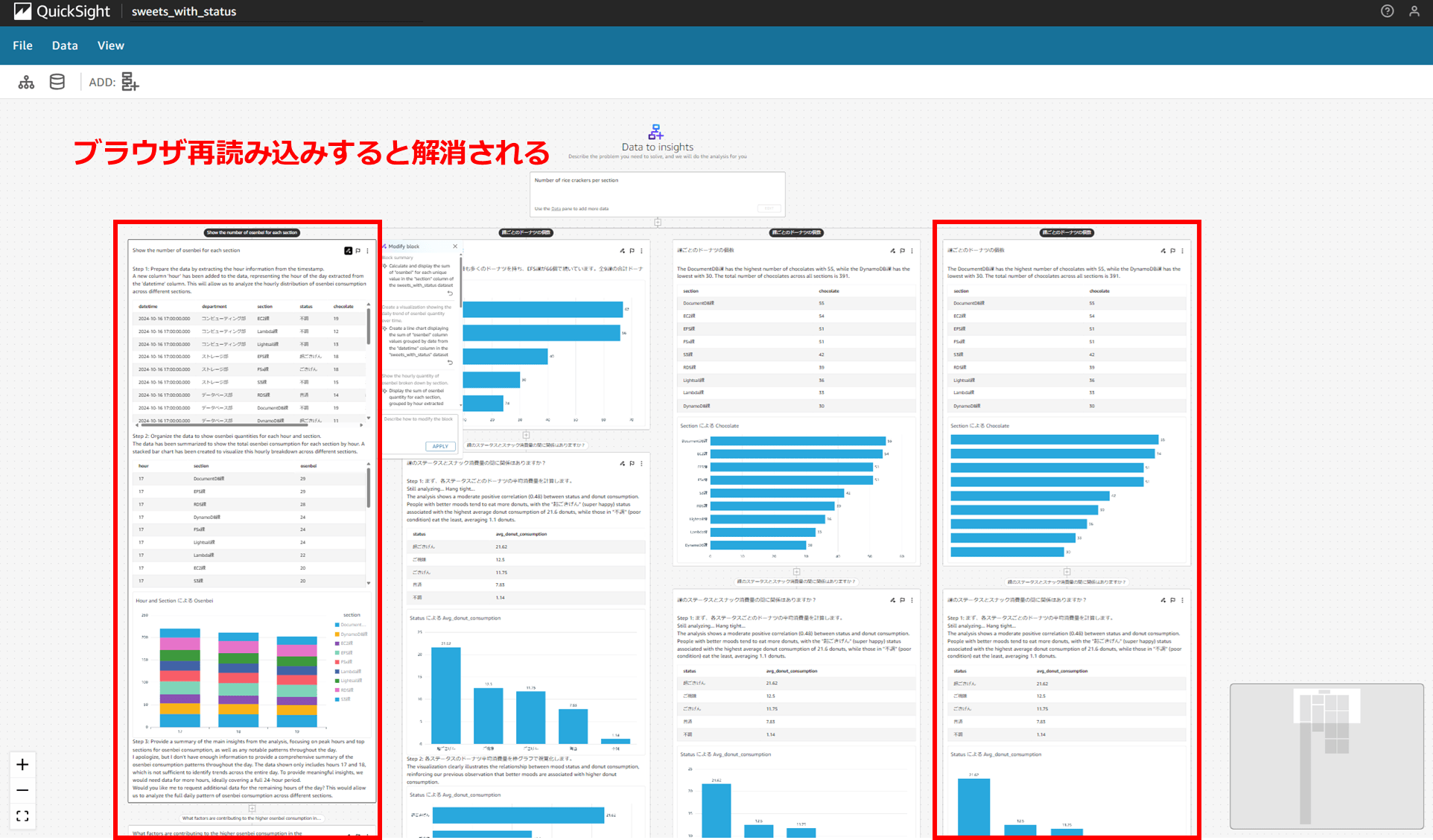Screen dimensions: 1433x840
Task: Click modify icon on osenbei block
Action: click(x=348, y=251)
